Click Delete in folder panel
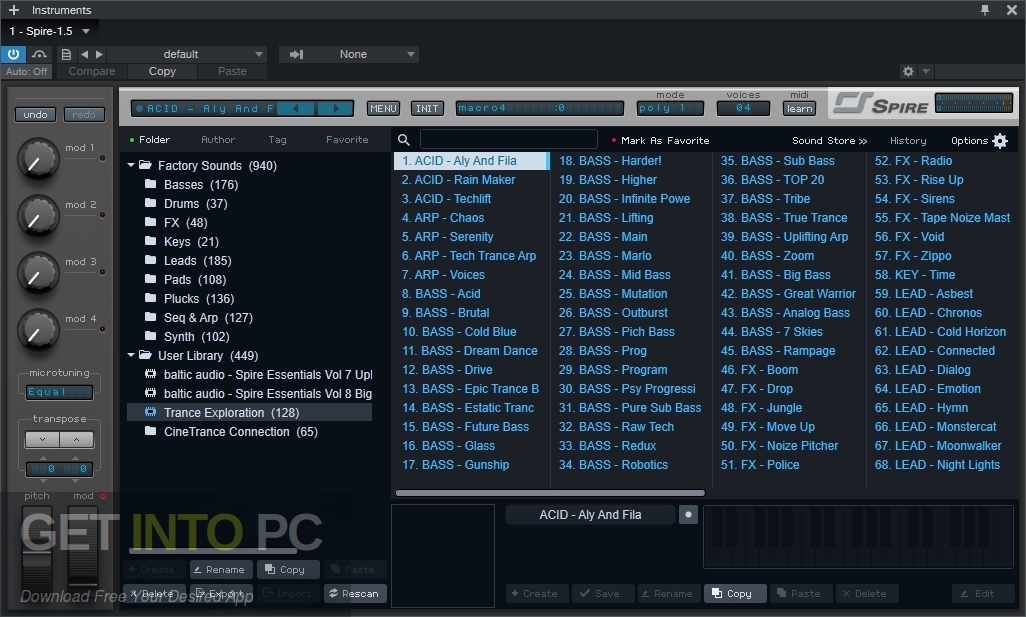The width and height of the screenshot is (1026, 617). click(x=155, y=593)
